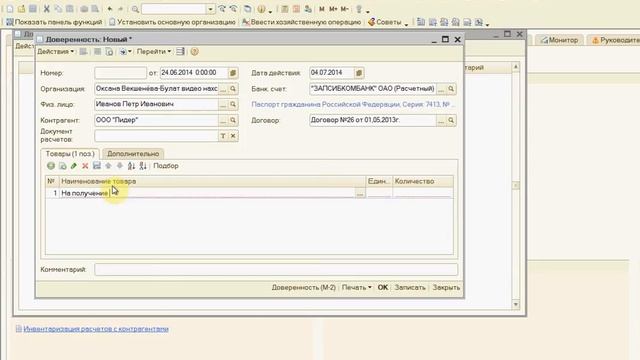Click the Наименование товара column header
The width and height of the screenshot is (640, 360).
pos(212,181)
